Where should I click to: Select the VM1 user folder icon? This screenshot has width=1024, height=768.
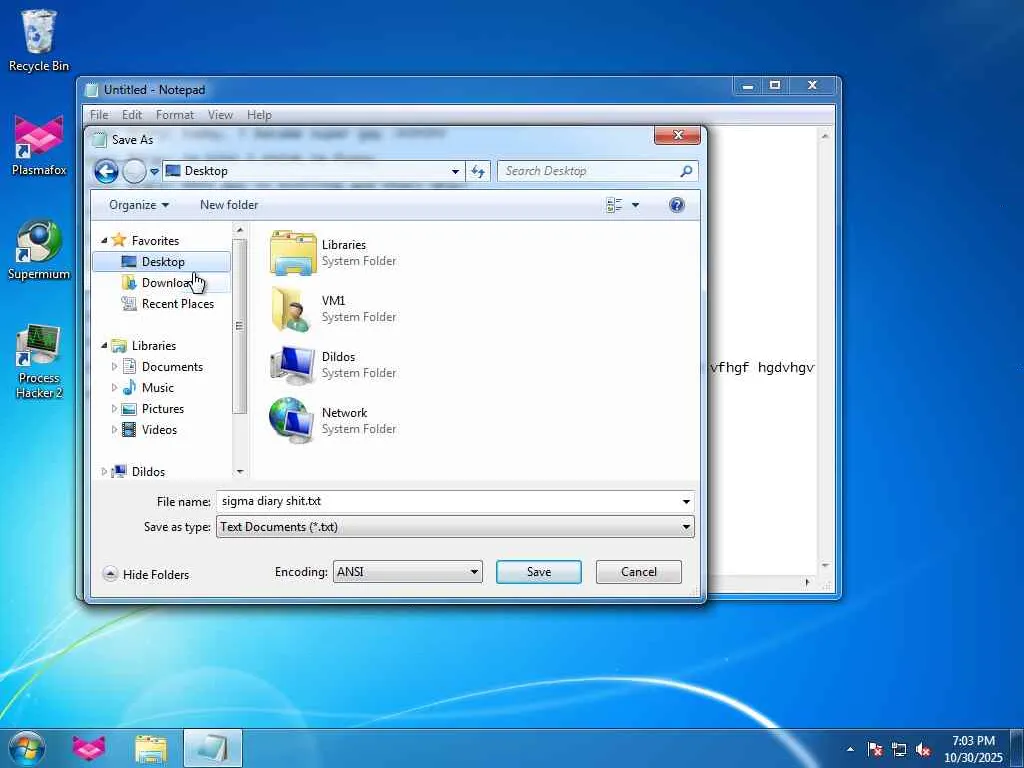pos(291,309)
